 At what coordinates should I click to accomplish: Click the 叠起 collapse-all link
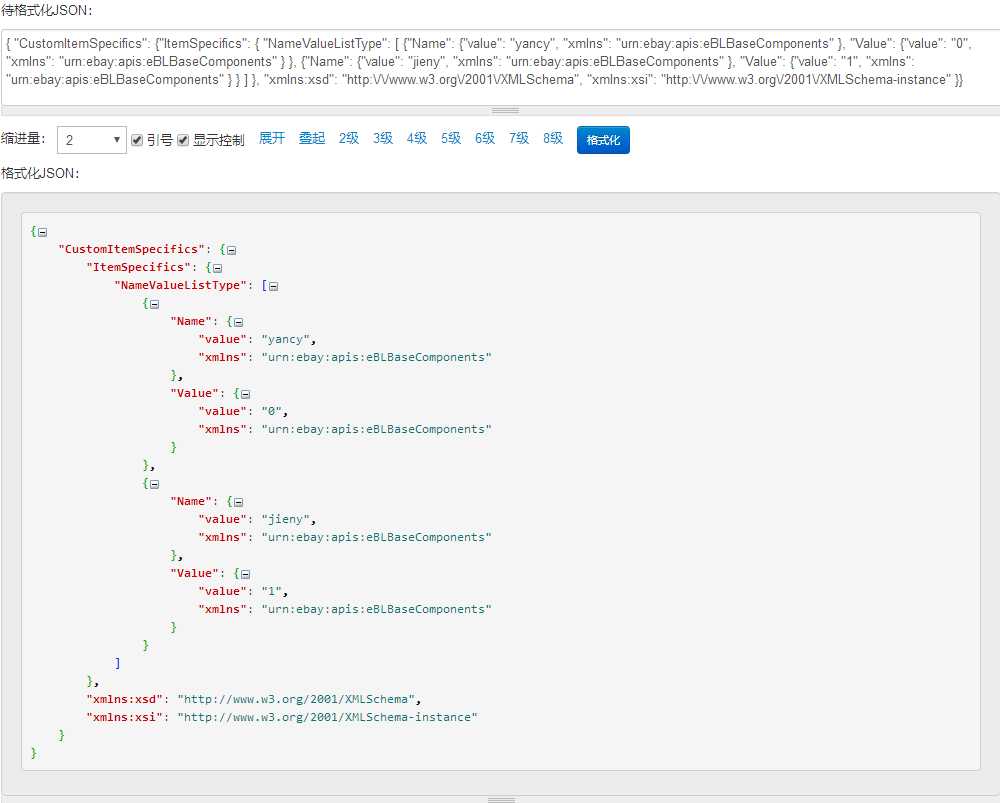click(312, 138)
